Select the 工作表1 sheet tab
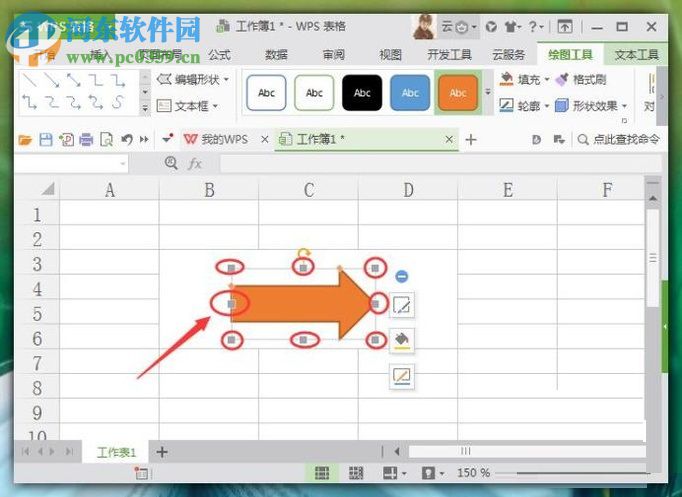 pos(116,452)
